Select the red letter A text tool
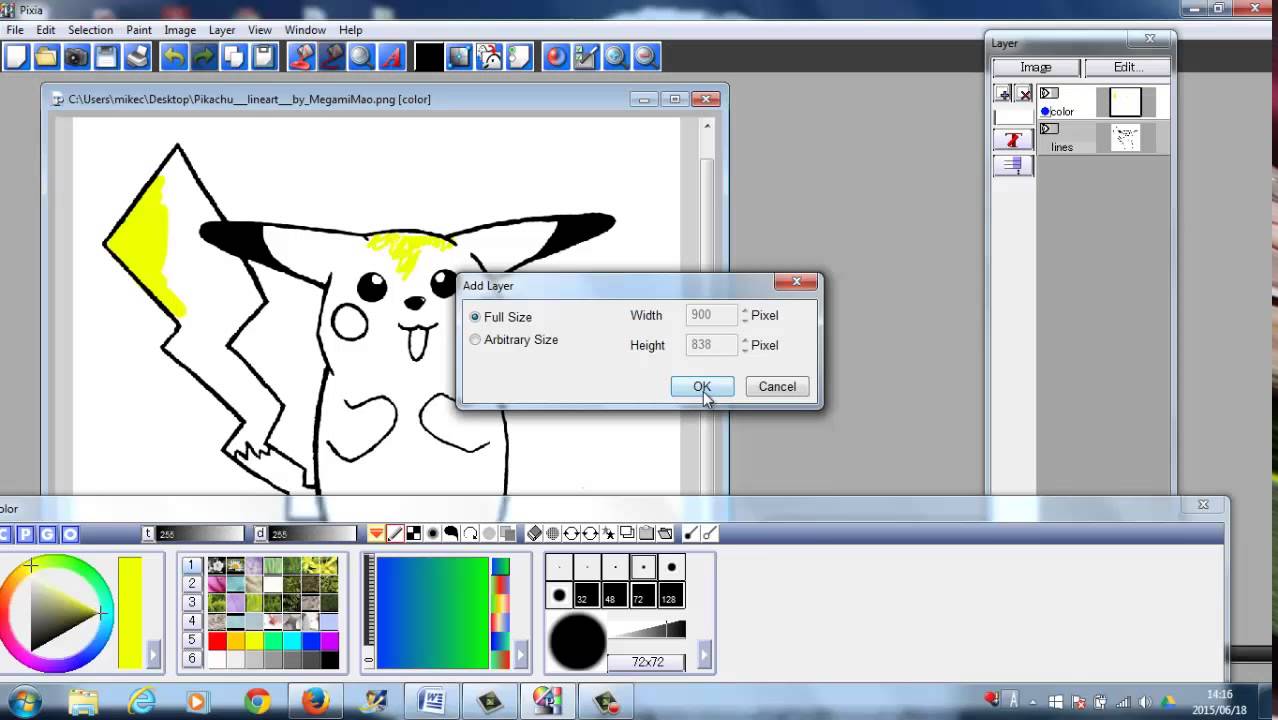Screen dimensions: 1278x720 click(392, 57)
